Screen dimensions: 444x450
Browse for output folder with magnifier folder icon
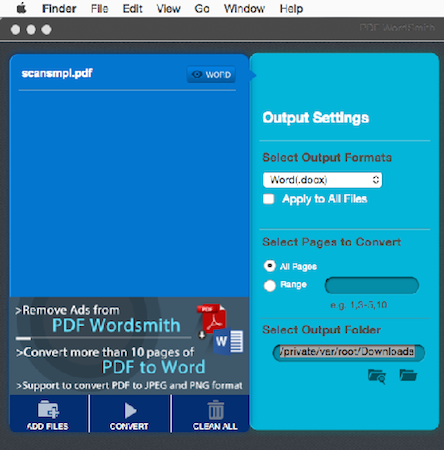(x=377, y=377)
